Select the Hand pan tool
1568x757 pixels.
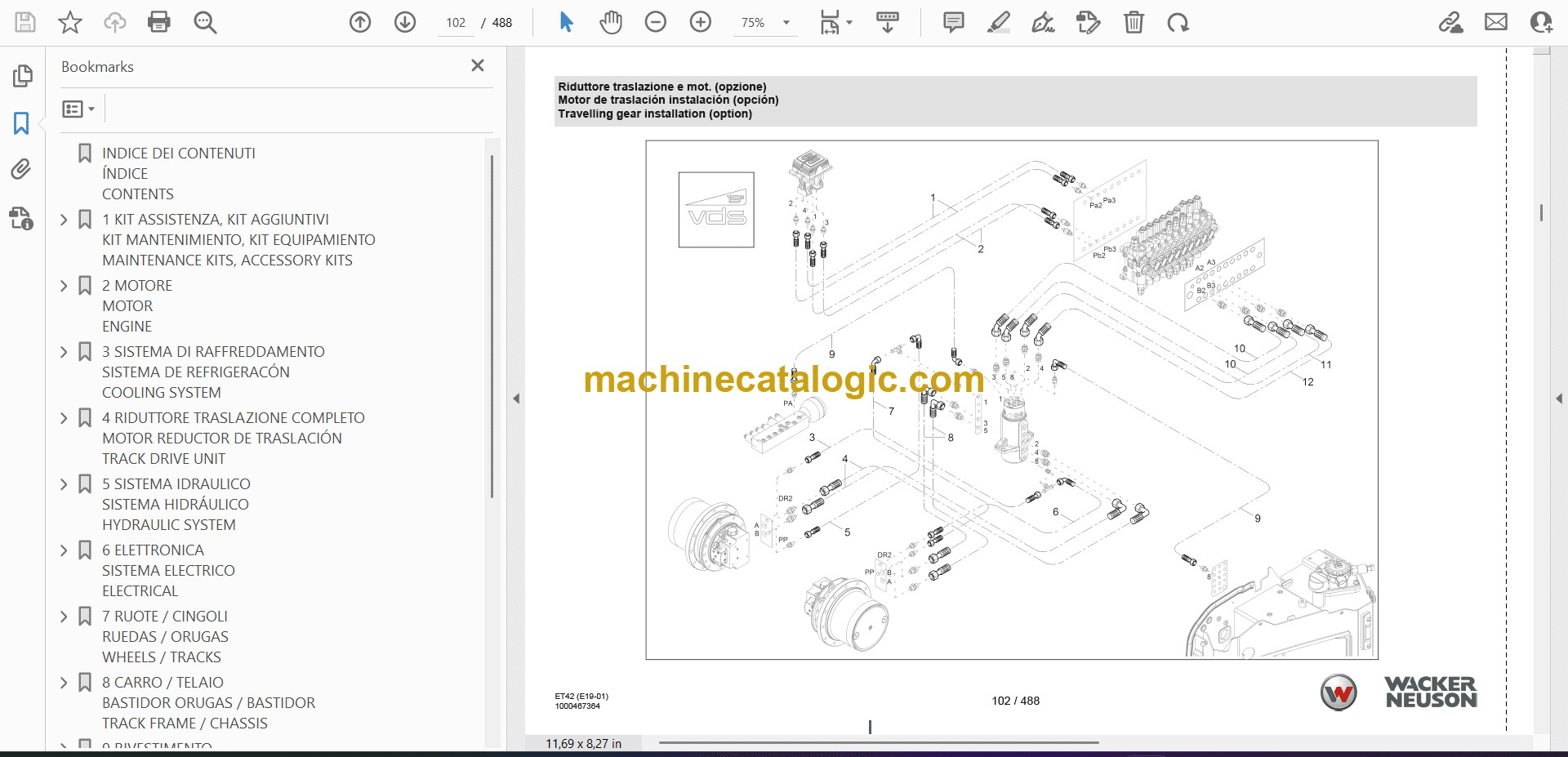(610, 22)
